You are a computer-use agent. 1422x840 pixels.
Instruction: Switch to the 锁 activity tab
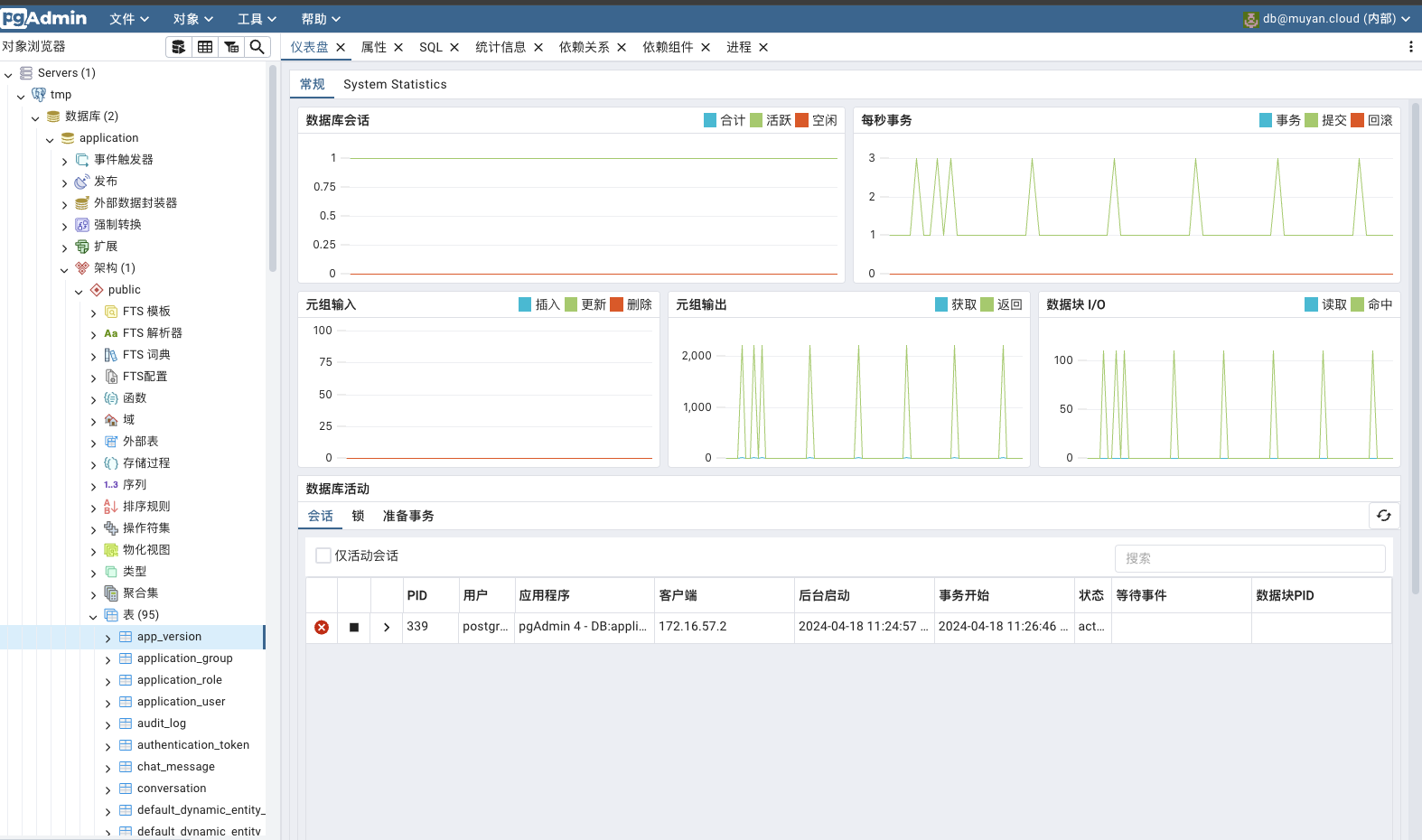coord(358,516)
